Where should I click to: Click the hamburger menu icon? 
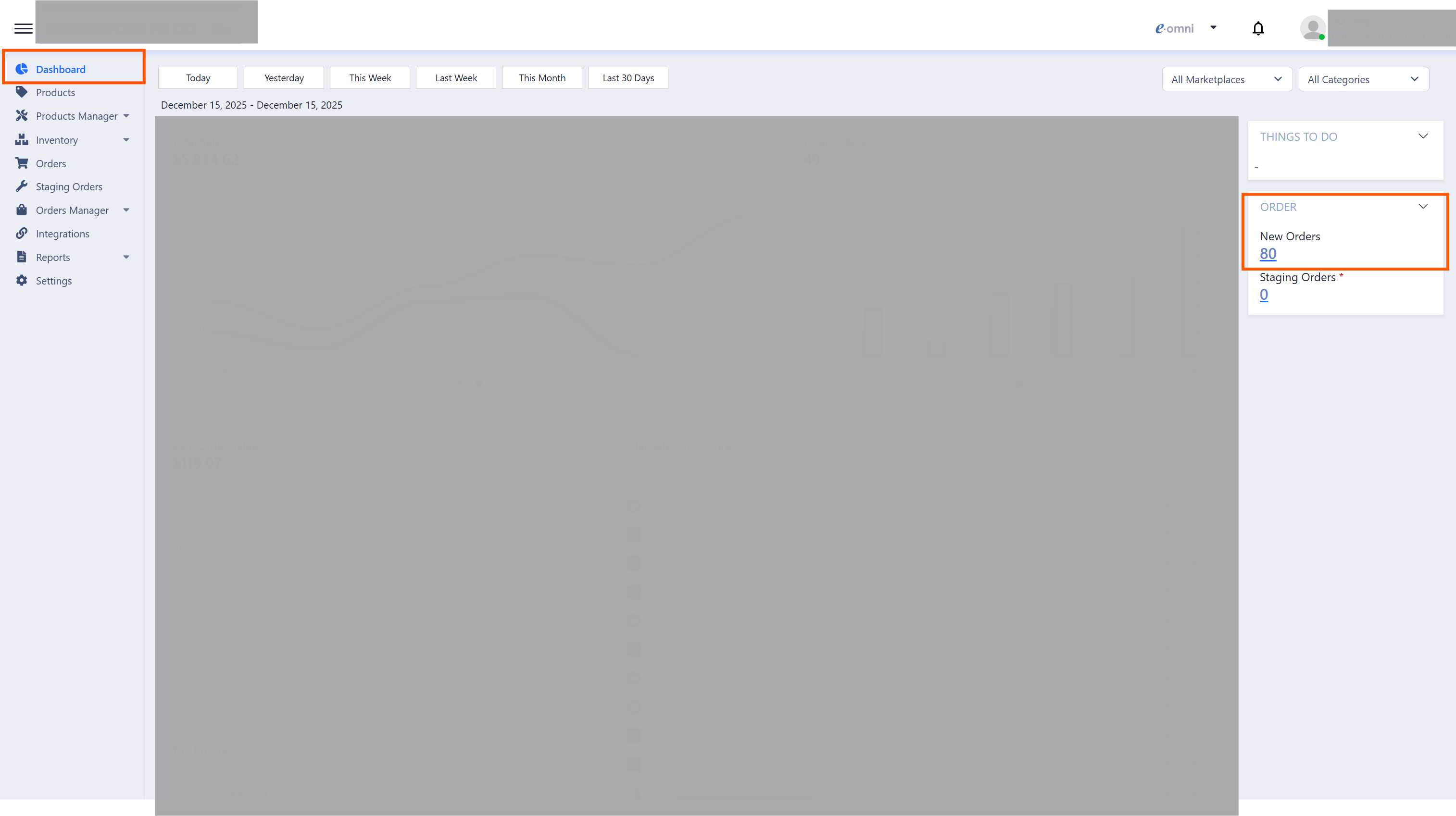23,28
